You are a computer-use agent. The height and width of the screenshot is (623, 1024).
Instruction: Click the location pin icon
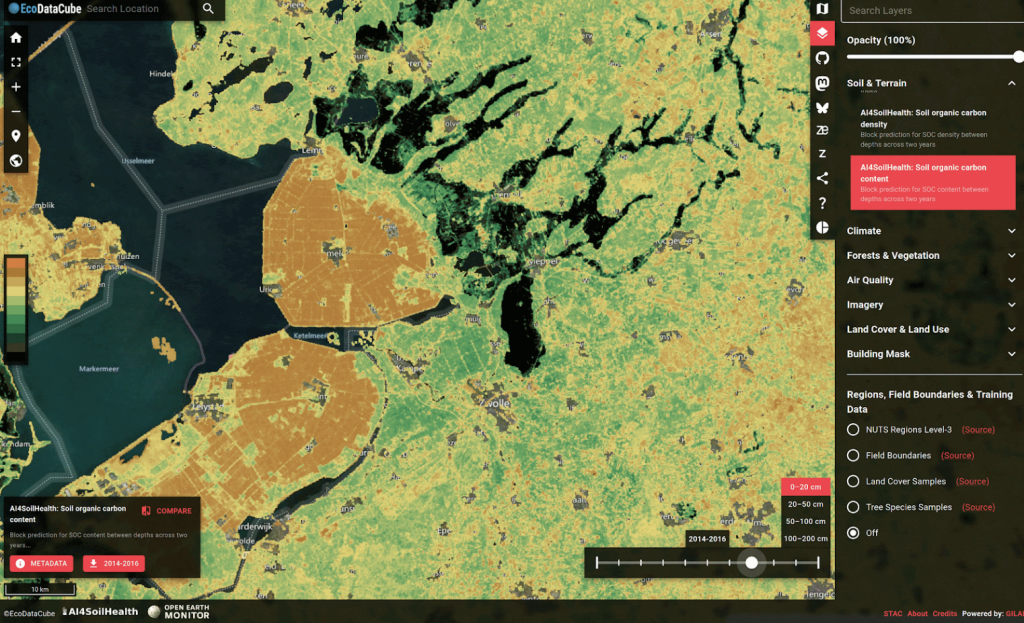point(16,136)
